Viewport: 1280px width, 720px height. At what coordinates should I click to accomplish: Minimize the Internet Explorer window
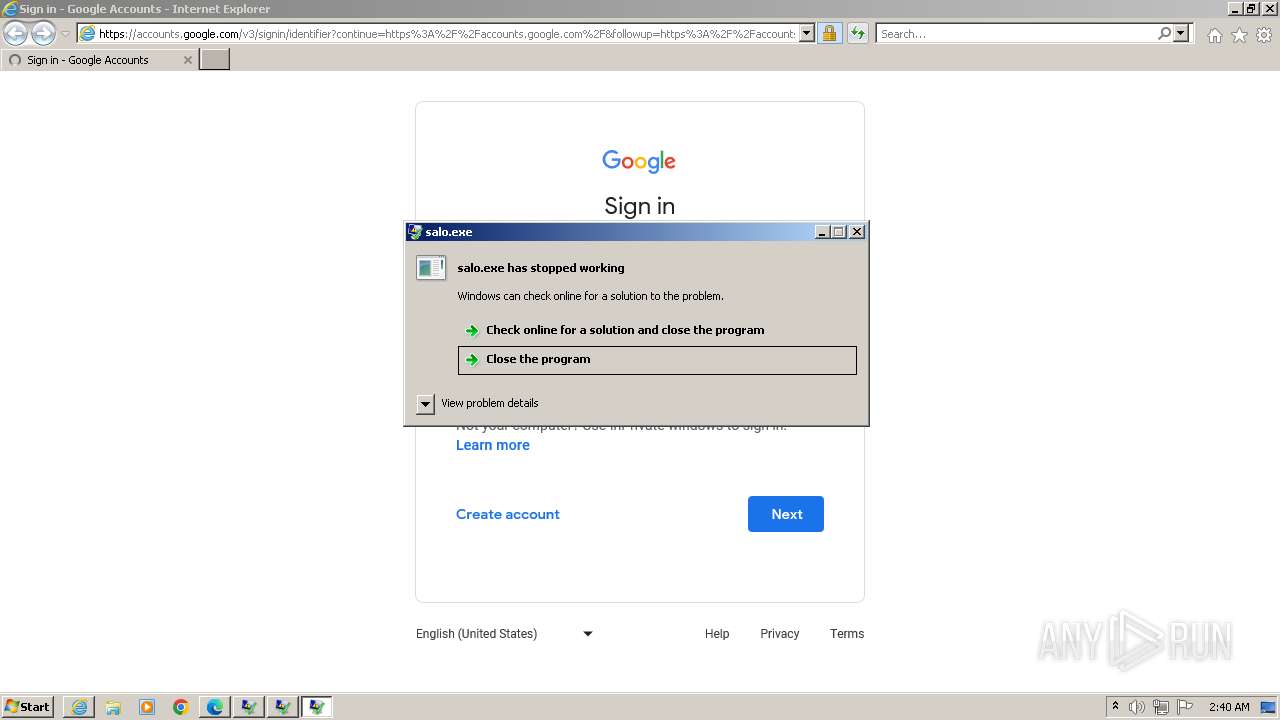[1236, 8]
